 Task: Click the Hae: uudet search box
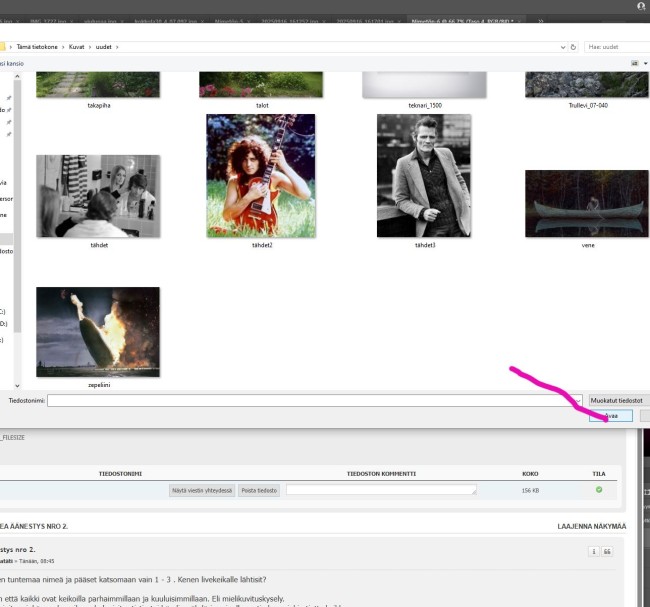(615, 46)
